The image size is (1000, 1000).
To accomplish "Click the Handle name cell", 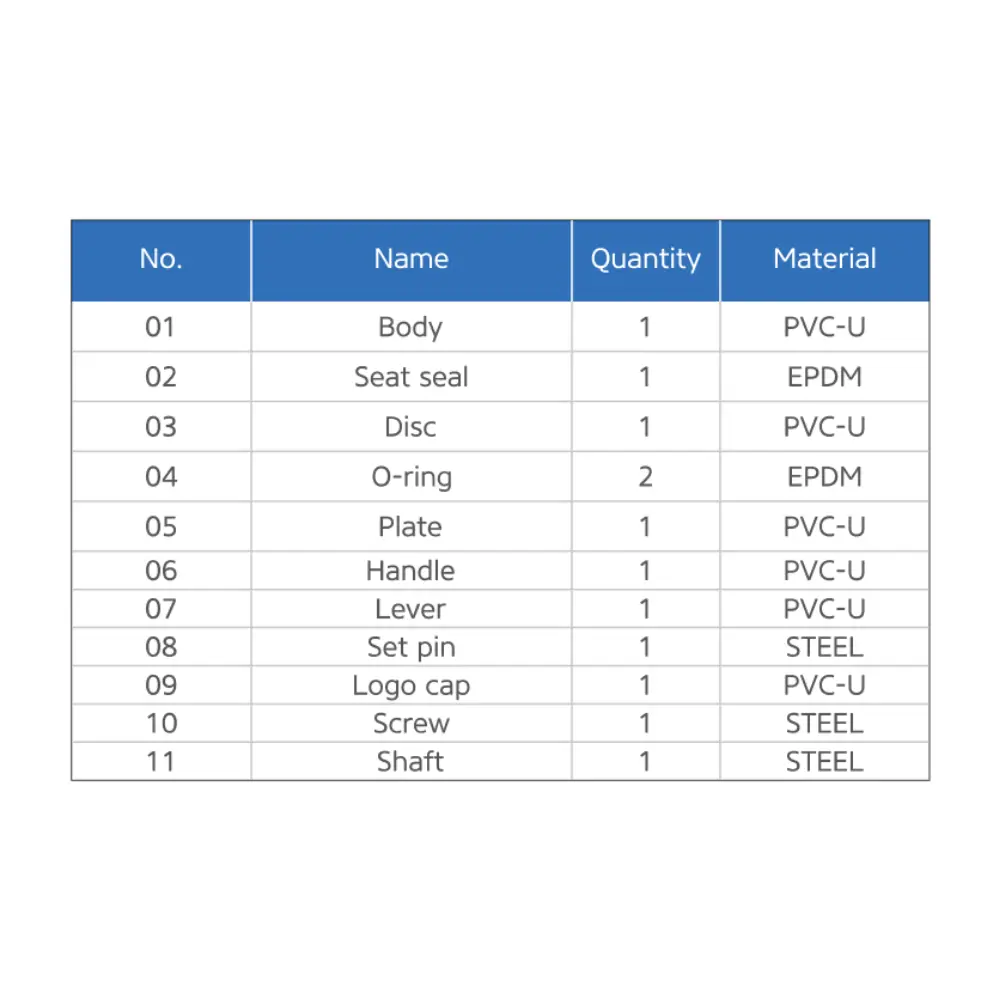I will pyautogui.click(x=411, y=570).
